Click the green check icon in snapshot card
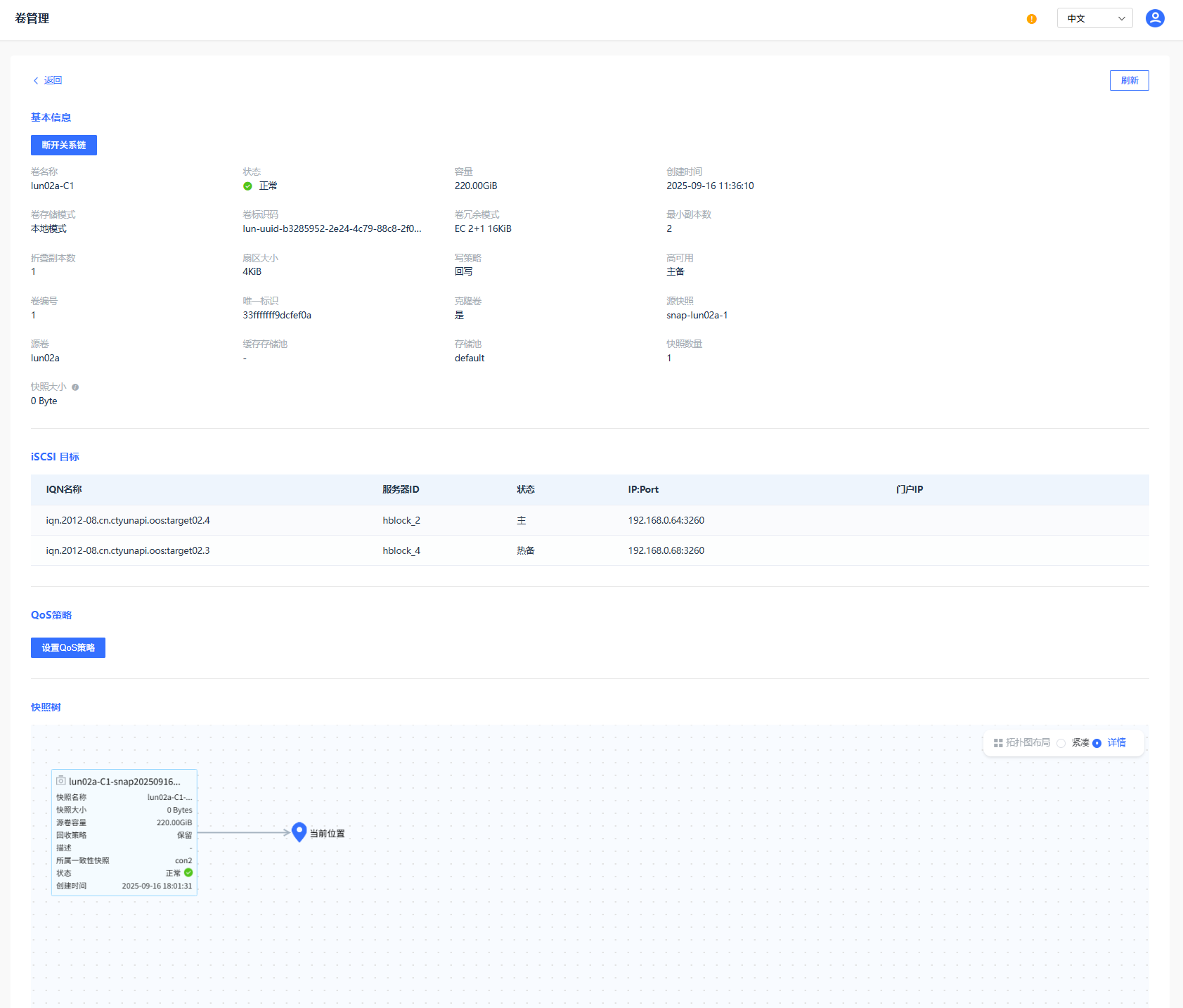 (188, 872)
